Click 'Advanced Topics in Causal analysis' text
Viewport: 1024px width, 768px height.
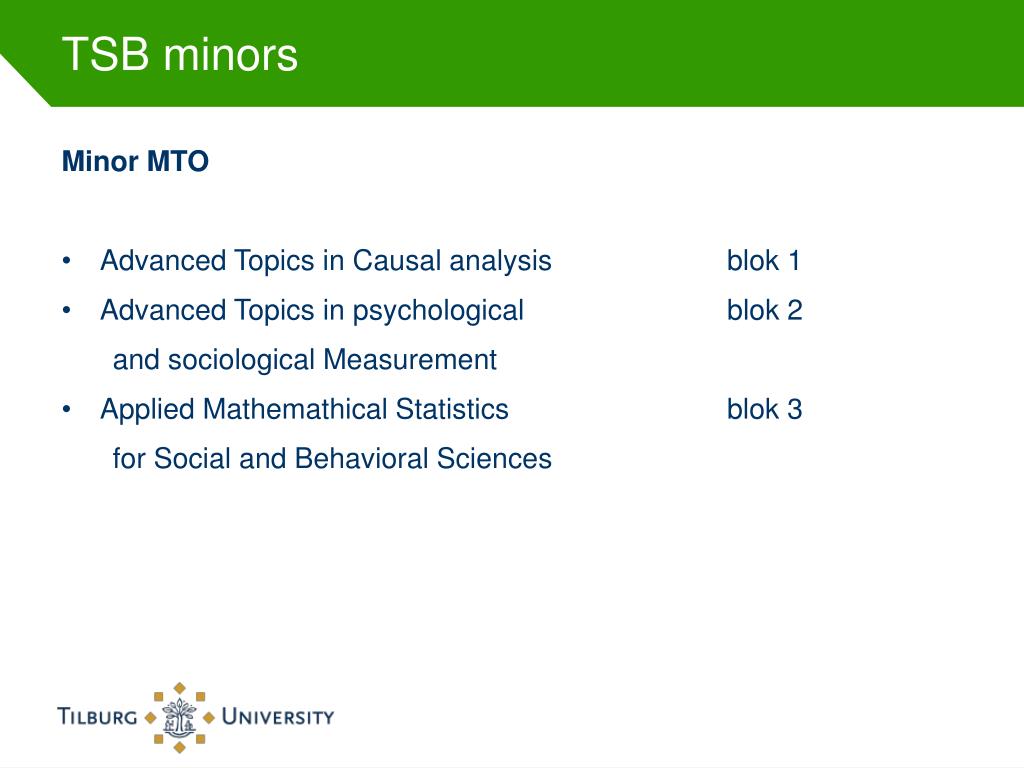coord(326,261)
